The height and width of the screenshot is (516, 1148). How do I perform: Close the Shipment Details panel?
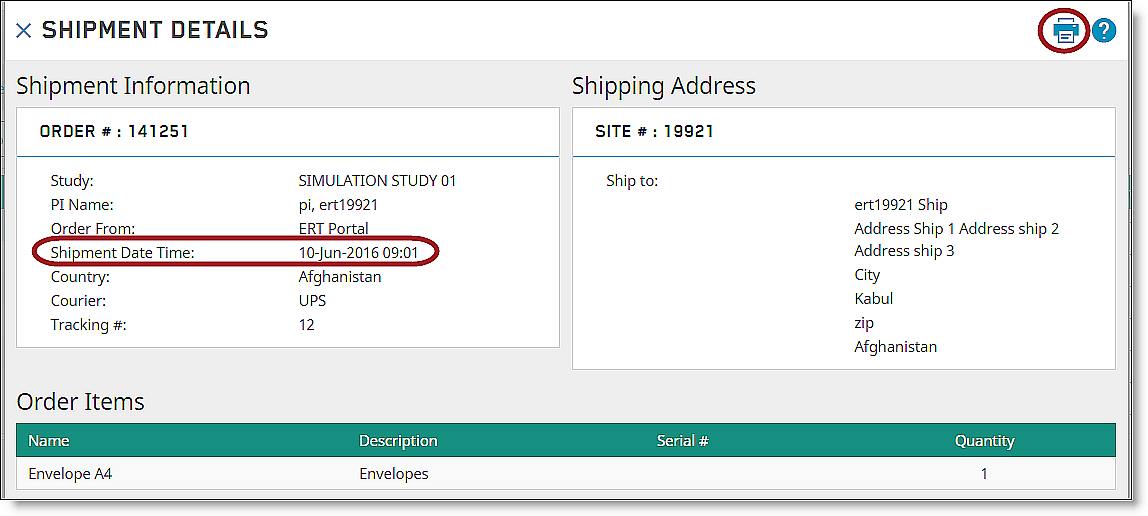[x=24, y=31]
